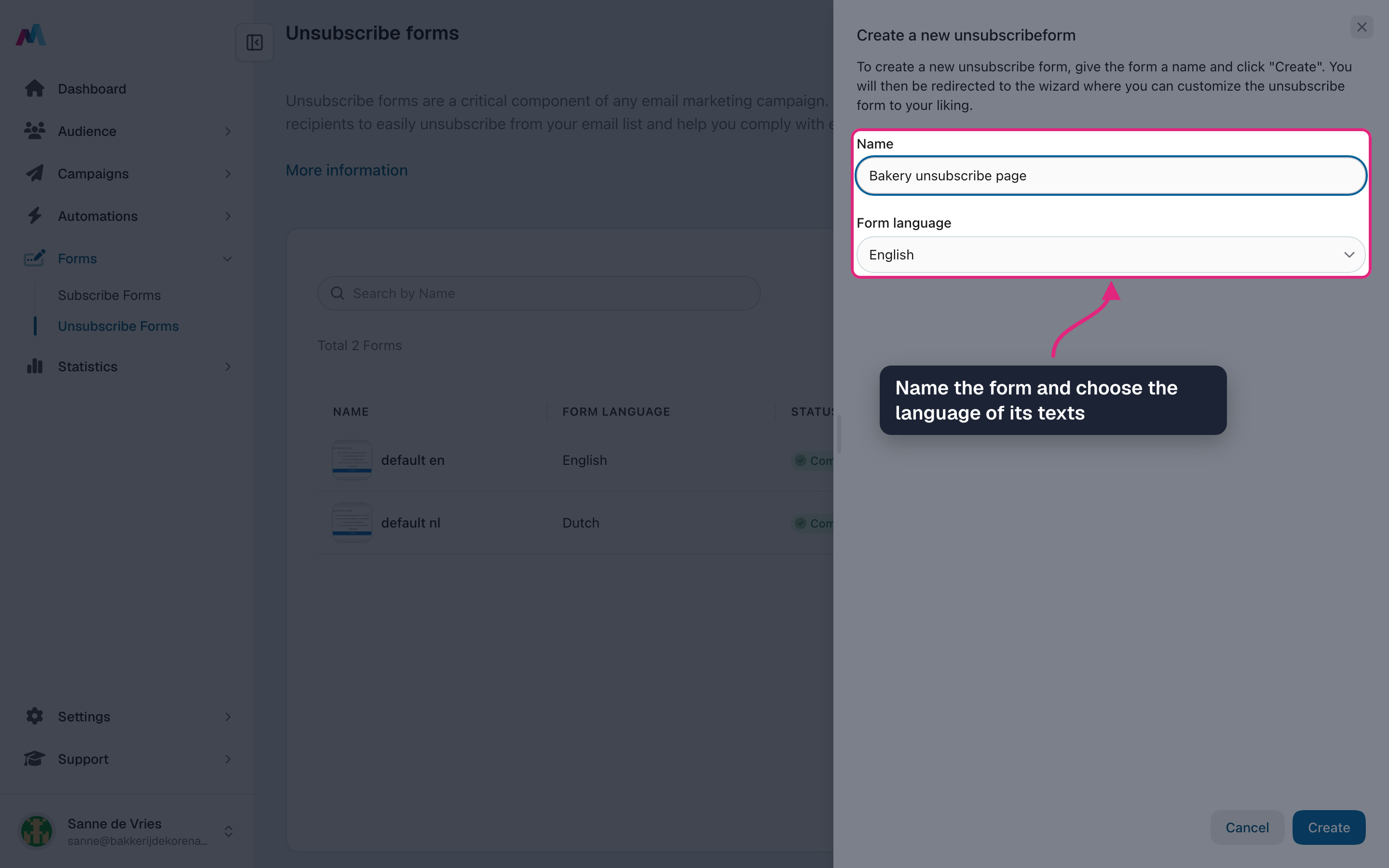Open the Statistics menu item
1389x868 pixels.
(87, 367)
